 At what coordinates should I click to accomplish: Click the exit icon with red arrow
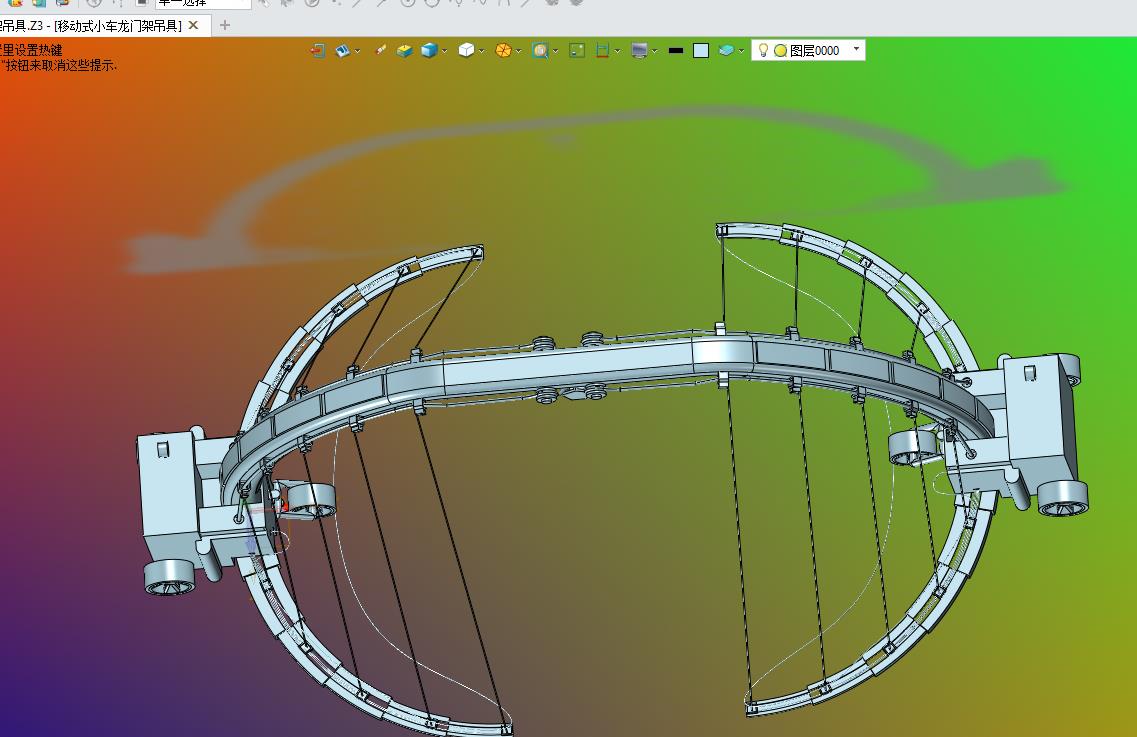click(x=317, y=50)
